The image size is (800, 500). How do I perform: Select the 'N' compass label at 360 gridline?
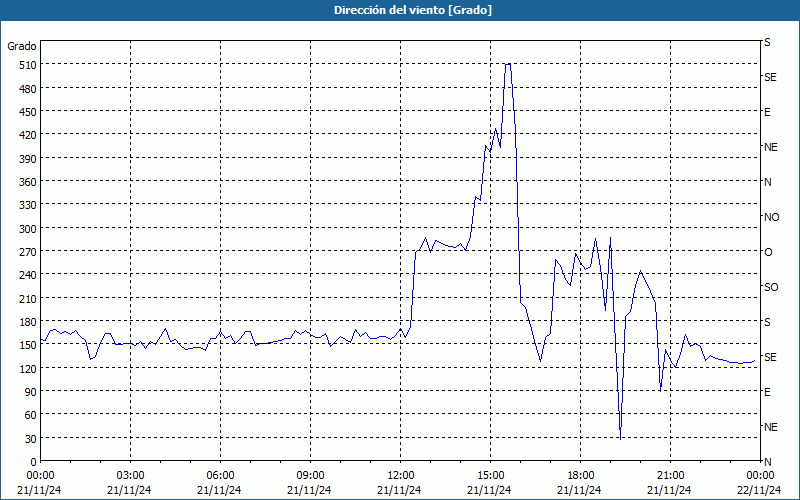click(767, 182)
